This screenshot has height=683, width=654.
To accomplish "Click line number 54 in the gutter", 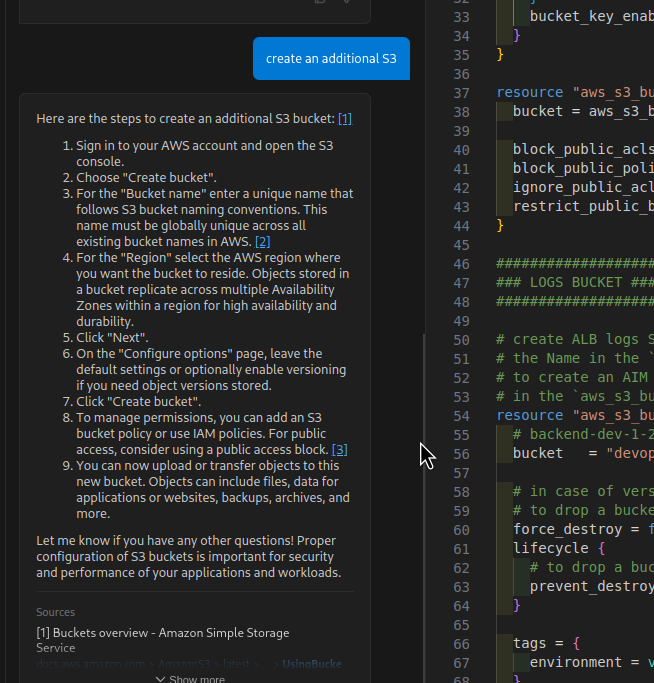I will pyautogui.click(x=461, y=415).
